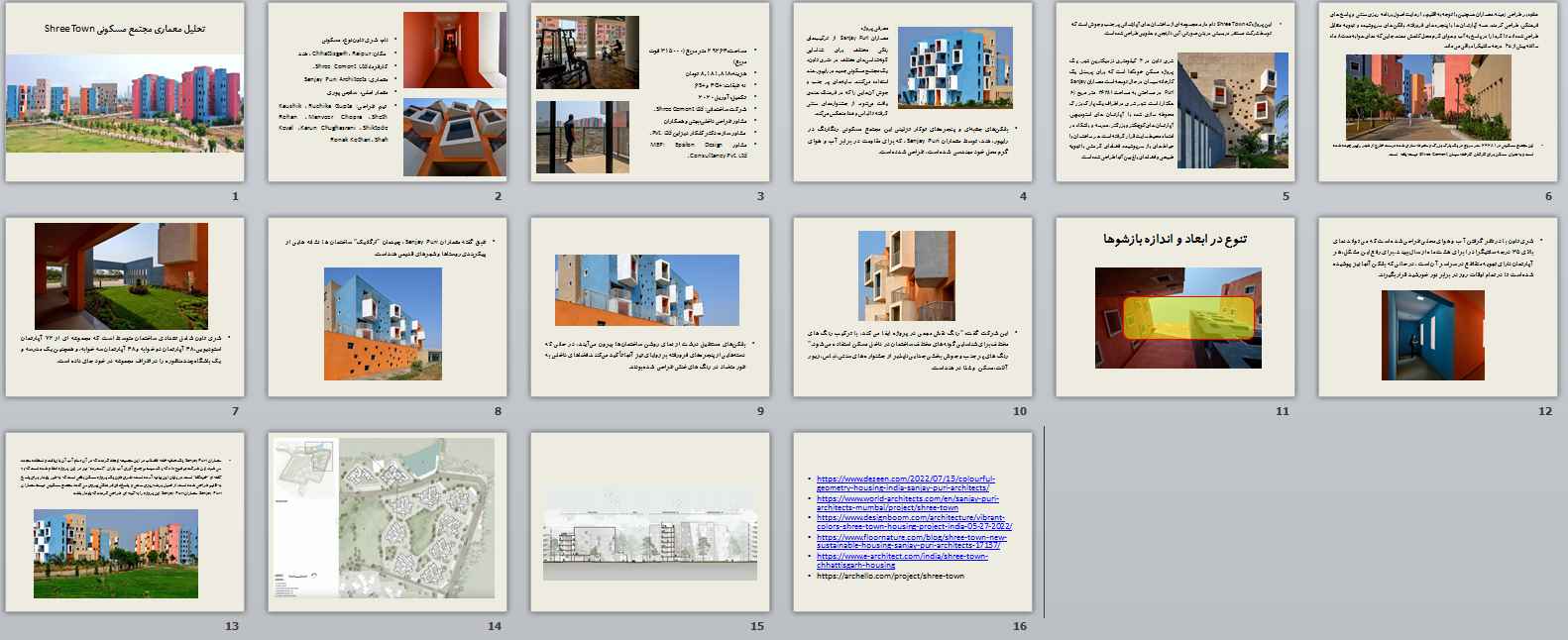Select slide 11 with the yellow highlighted image

pyautogui.click(x=1175, y=307)
